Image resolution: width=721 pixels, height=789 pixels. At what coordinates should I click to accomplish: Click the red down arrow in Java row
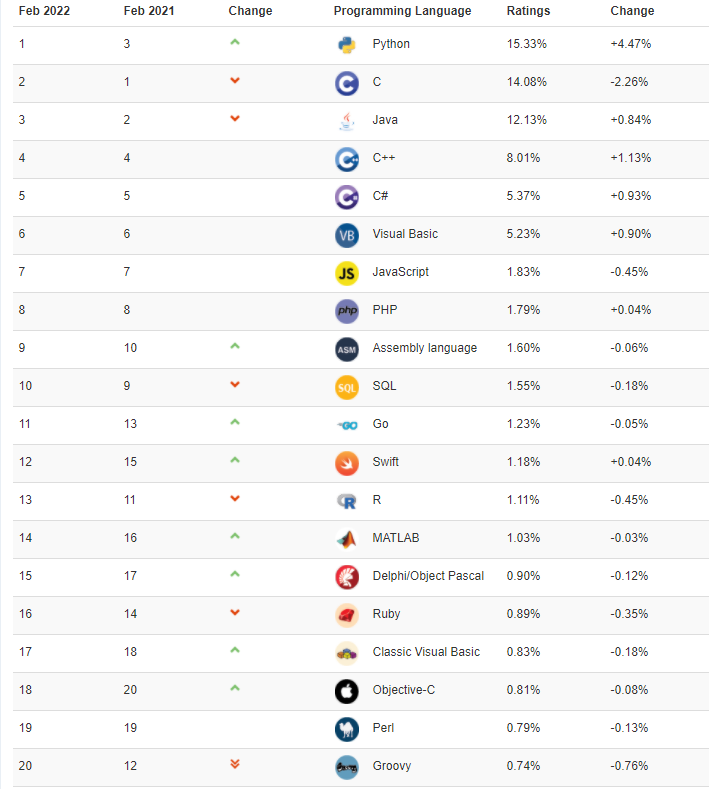(234, 118)
